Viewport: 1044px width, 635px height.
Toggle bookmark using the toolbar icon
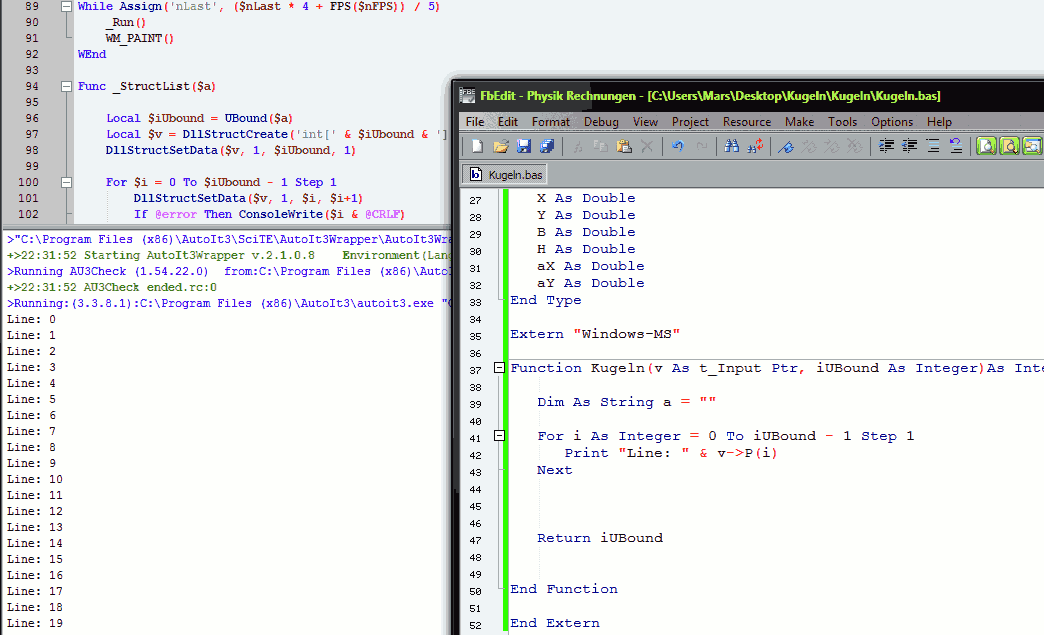pyautogui.click(x=786, y=147)
